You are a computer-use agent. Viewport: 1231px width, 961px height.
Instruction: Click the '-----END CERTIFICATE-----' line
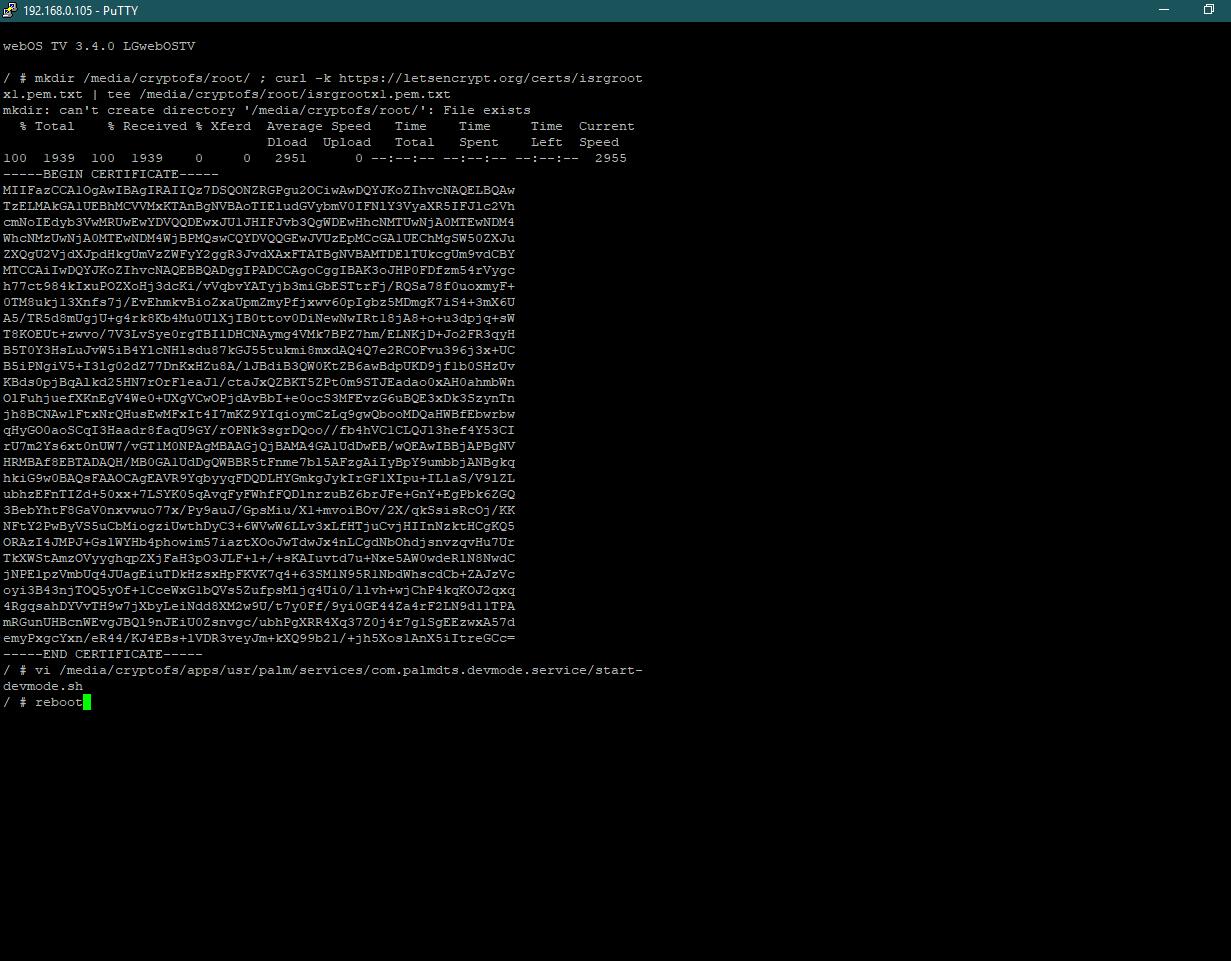coord(103,654)
